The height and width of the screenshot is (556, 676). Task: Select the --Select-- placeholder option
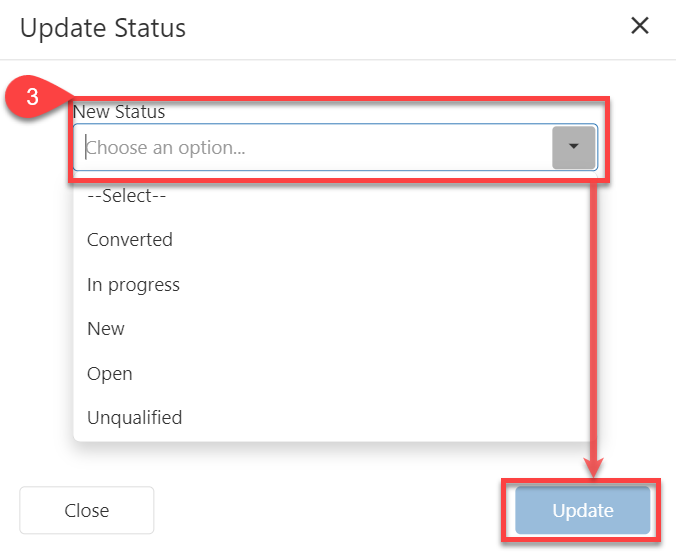pos(126,196)
